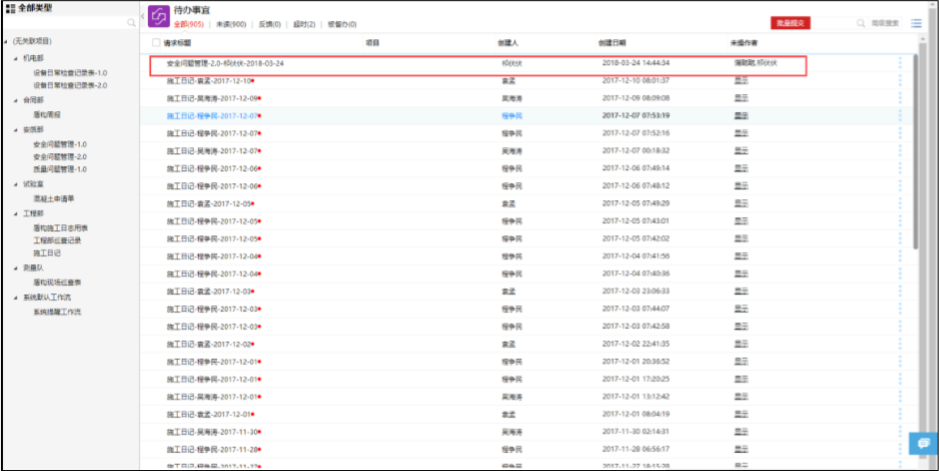Click the red 批量提交 button

click(x=790, y=23)
